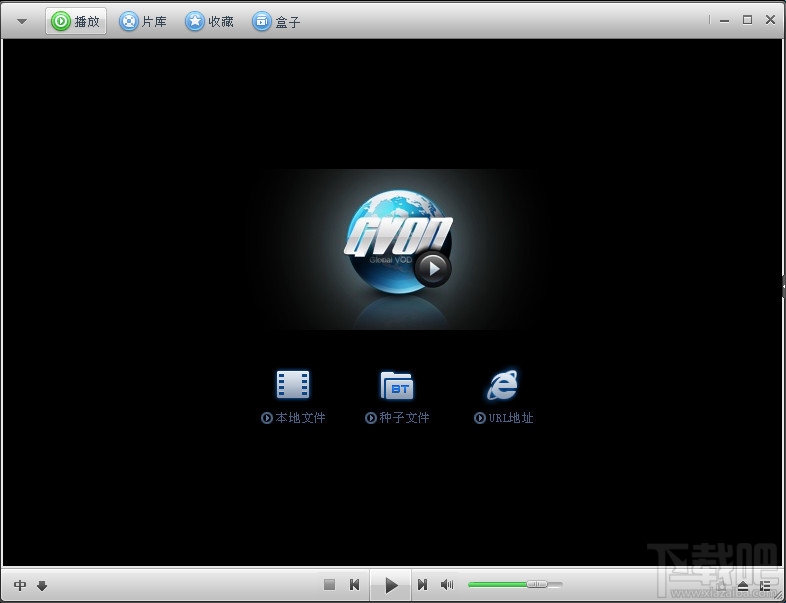
Task: Open the URL地址 link
Action: [x=503, y=418]
